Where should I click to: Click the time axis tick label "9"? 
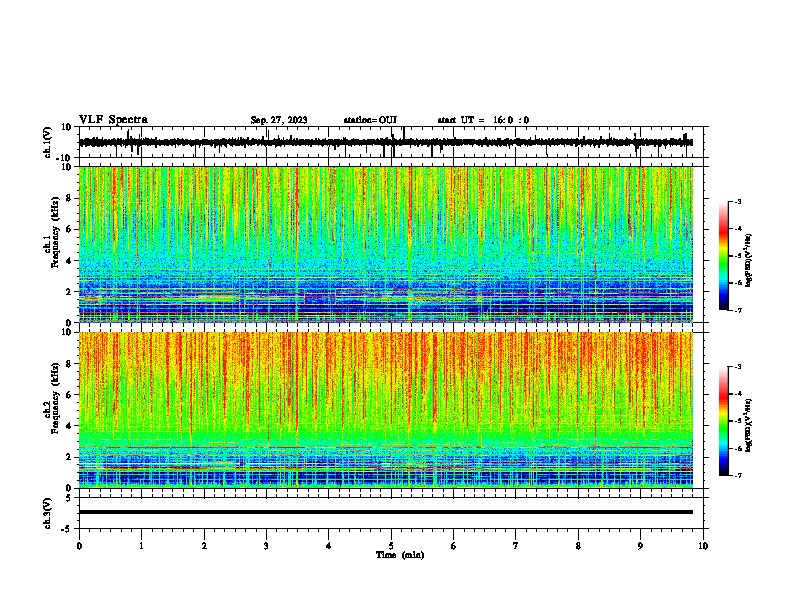click(640, 546)
